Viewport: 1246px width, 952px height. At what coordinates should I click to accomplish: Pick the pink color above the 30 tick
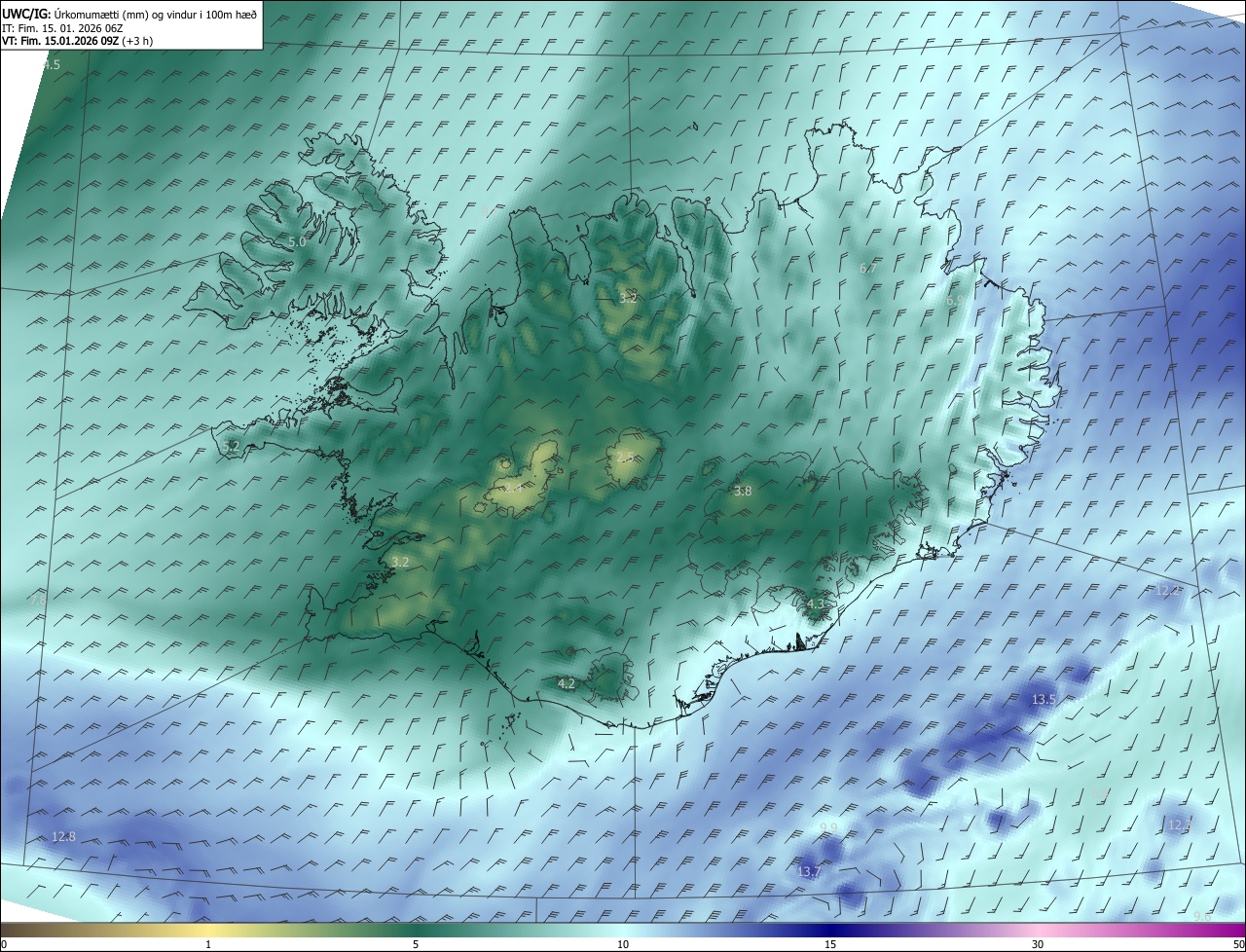(x=1038, y=930)
